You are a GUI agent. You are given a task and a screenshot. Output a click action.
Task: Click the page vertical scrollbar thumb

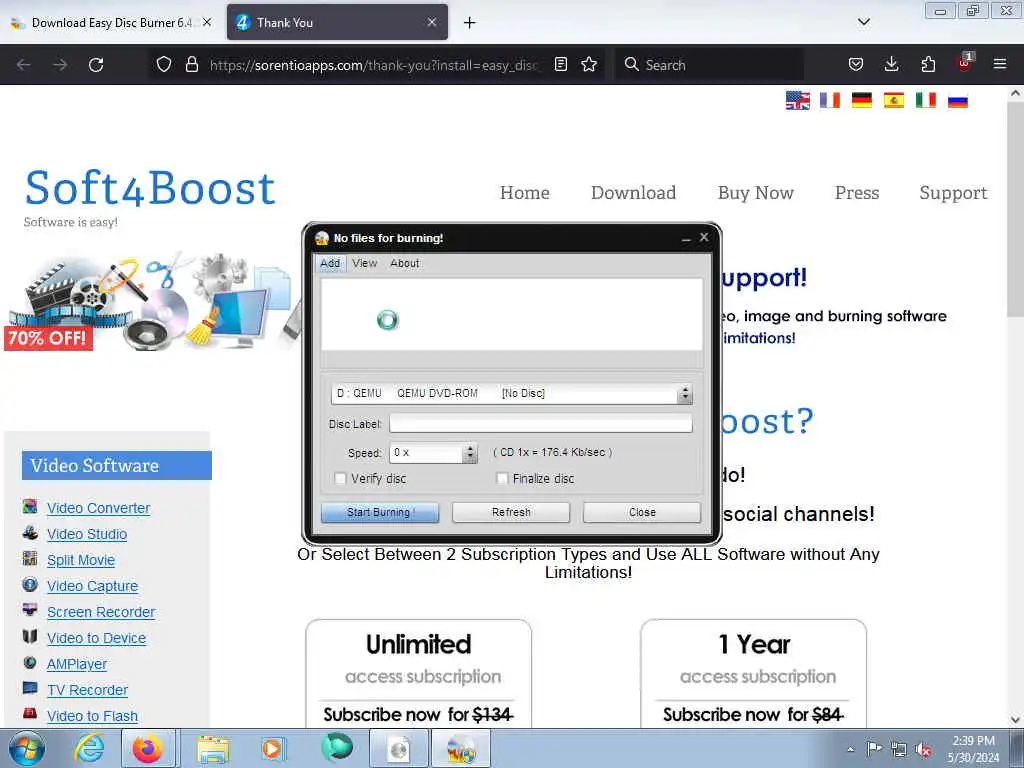click(x=1015, y=209)
